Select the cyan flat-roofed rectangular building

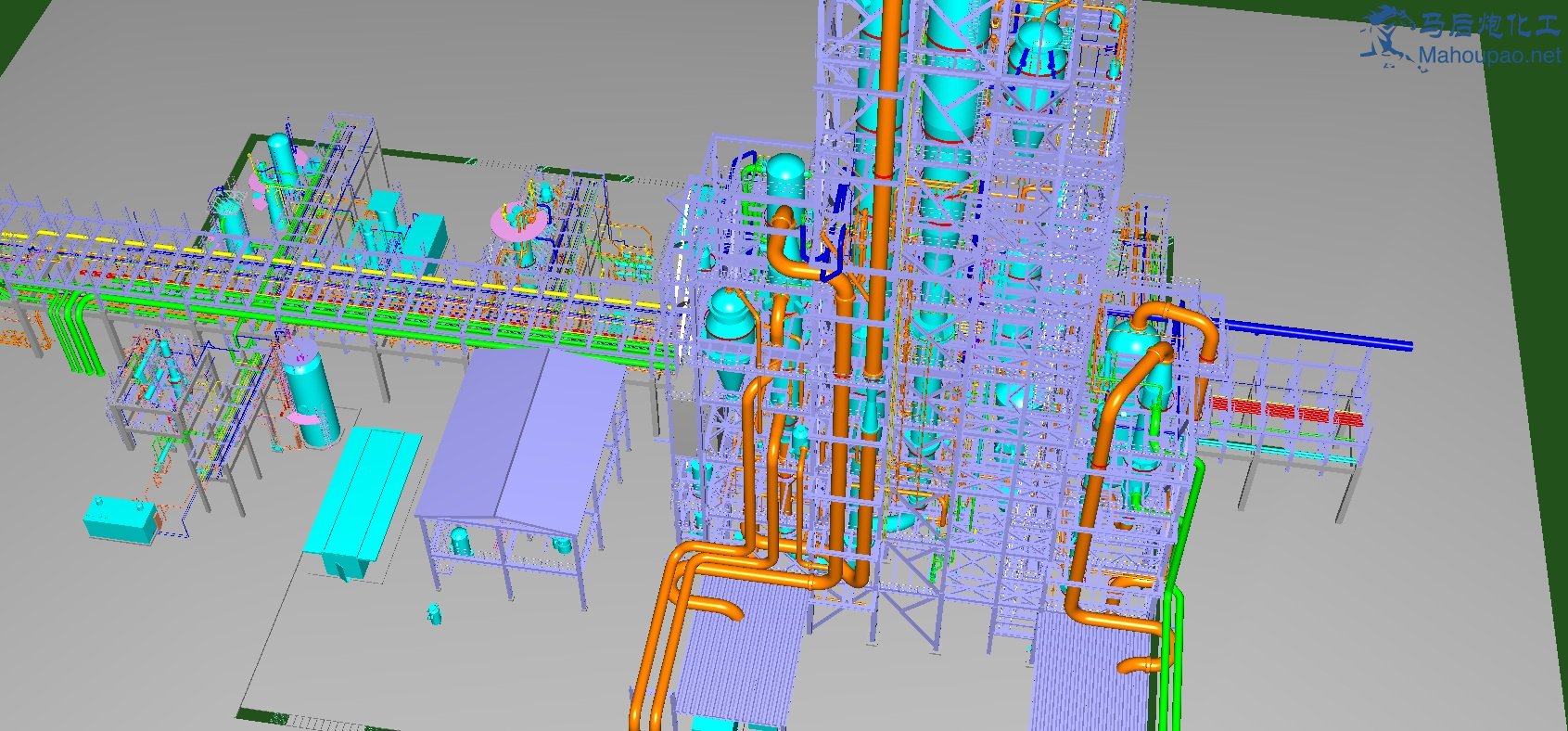[x=363, y=500]
